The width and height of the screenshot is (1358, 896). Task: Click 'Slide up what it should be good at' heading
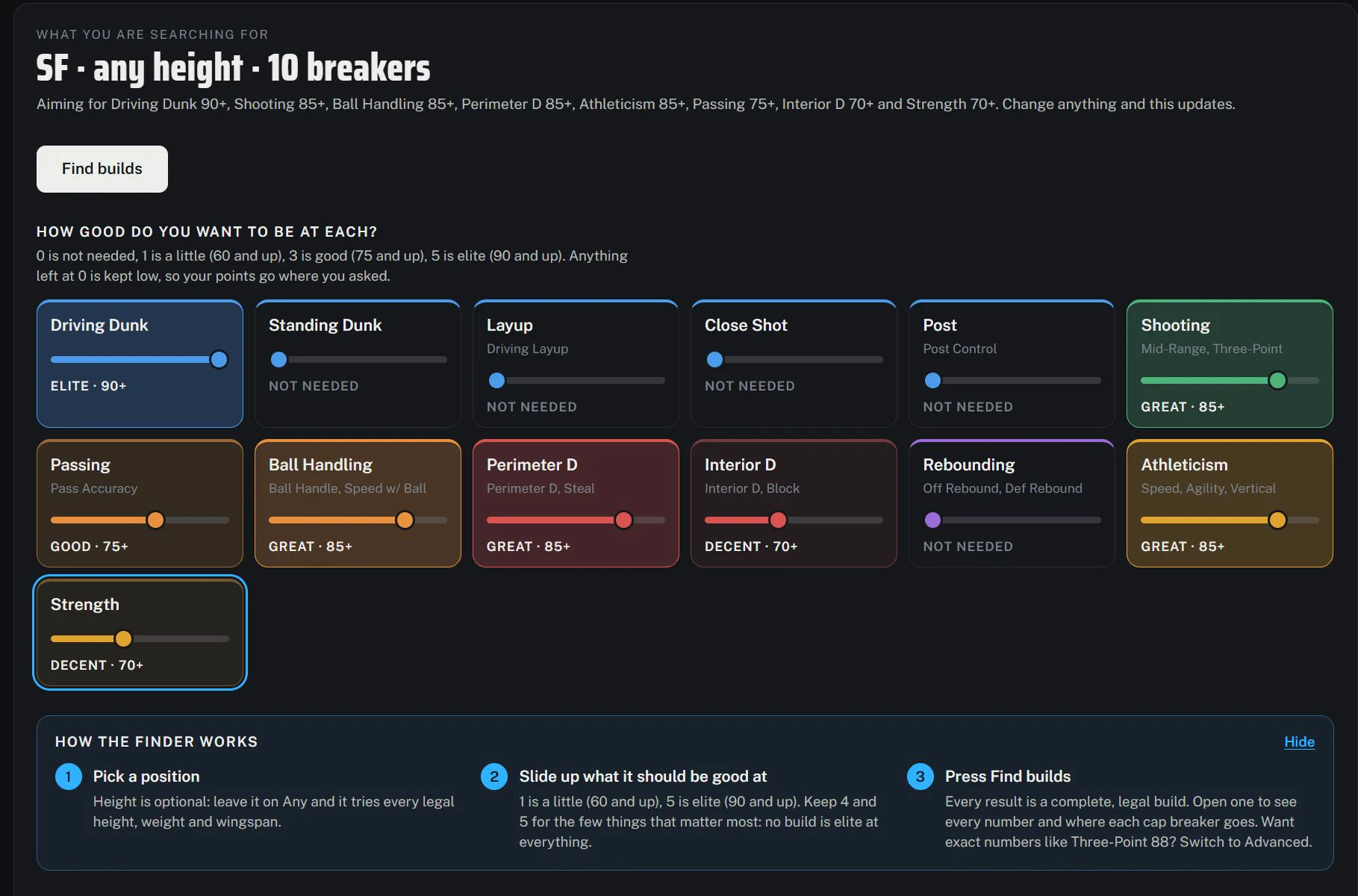point(643,777)
